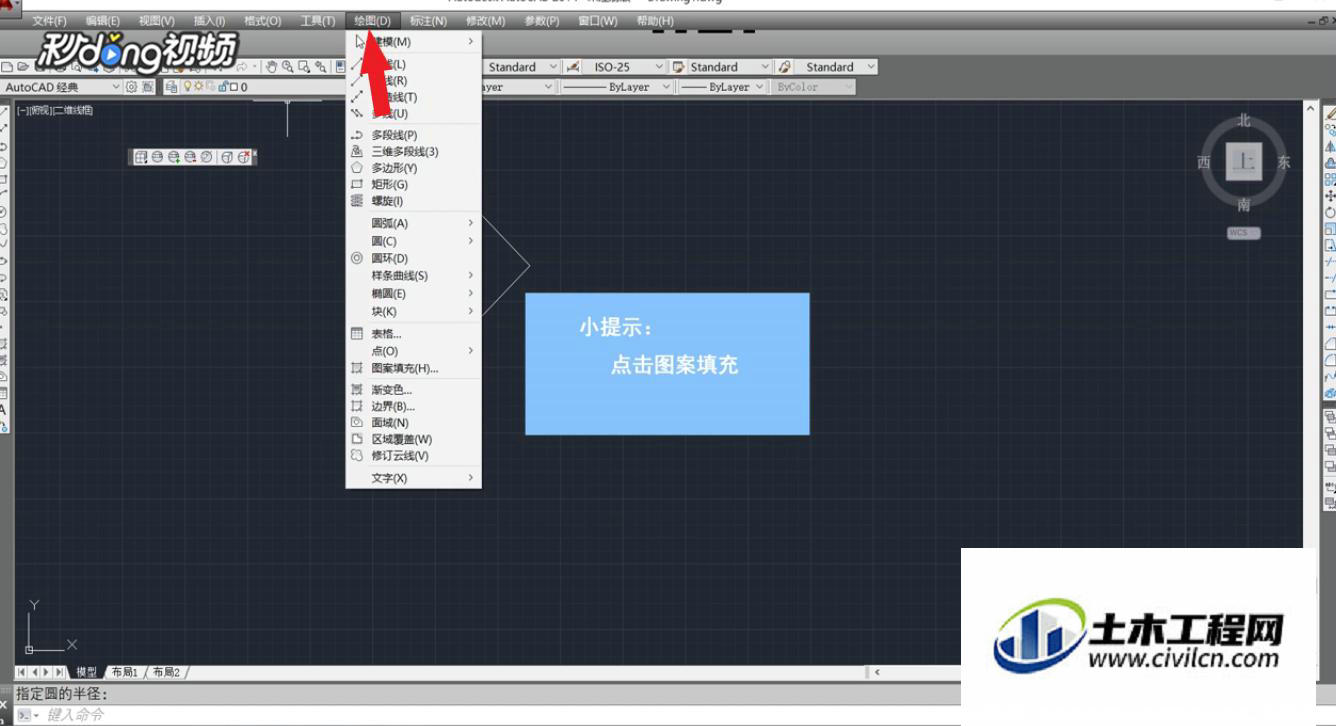
Task: Click the Text 'A' tool in the left toolbar
Action: 3,409
